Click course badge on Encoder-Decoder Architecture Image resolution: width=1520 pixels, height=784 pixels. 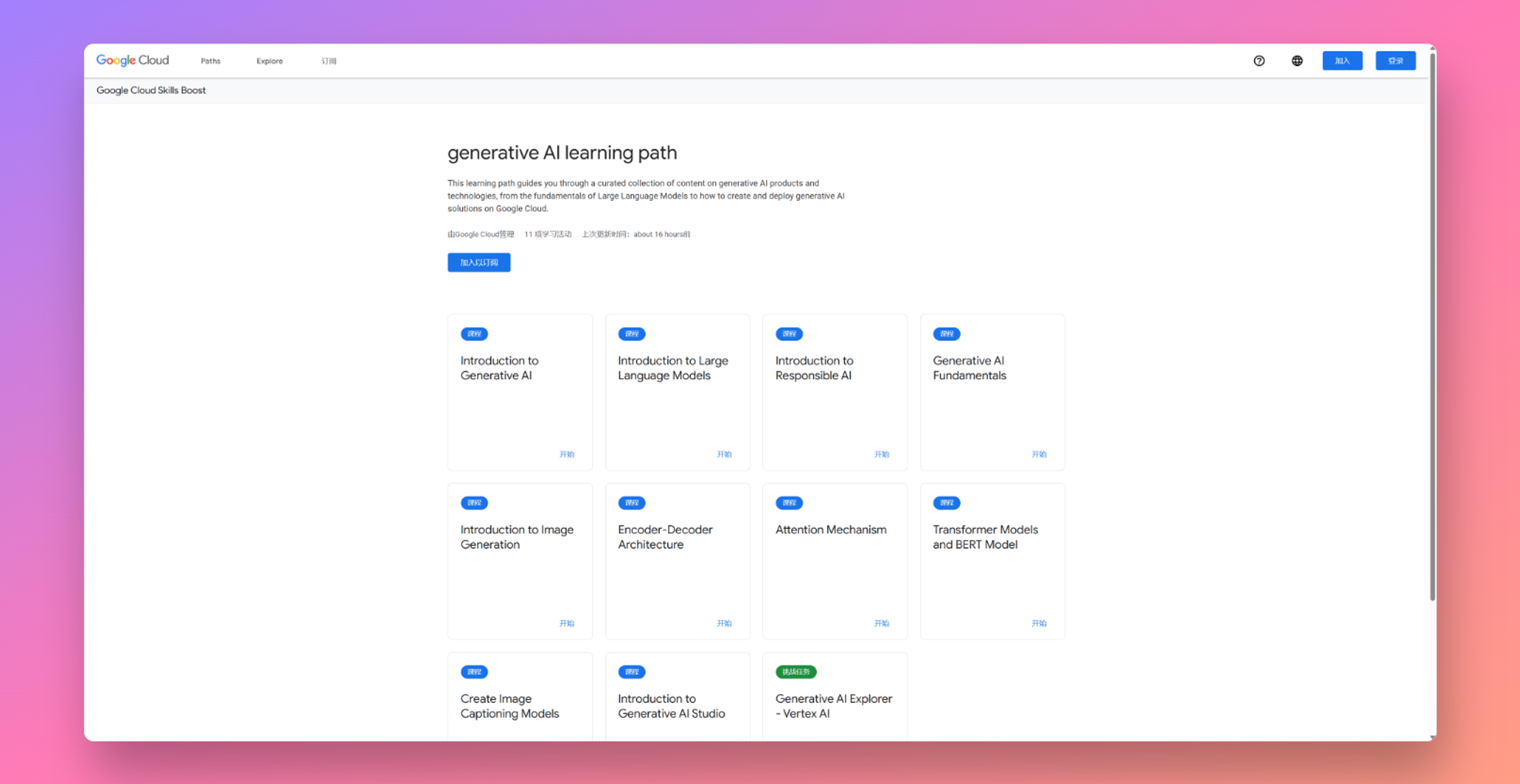(632, 503)
